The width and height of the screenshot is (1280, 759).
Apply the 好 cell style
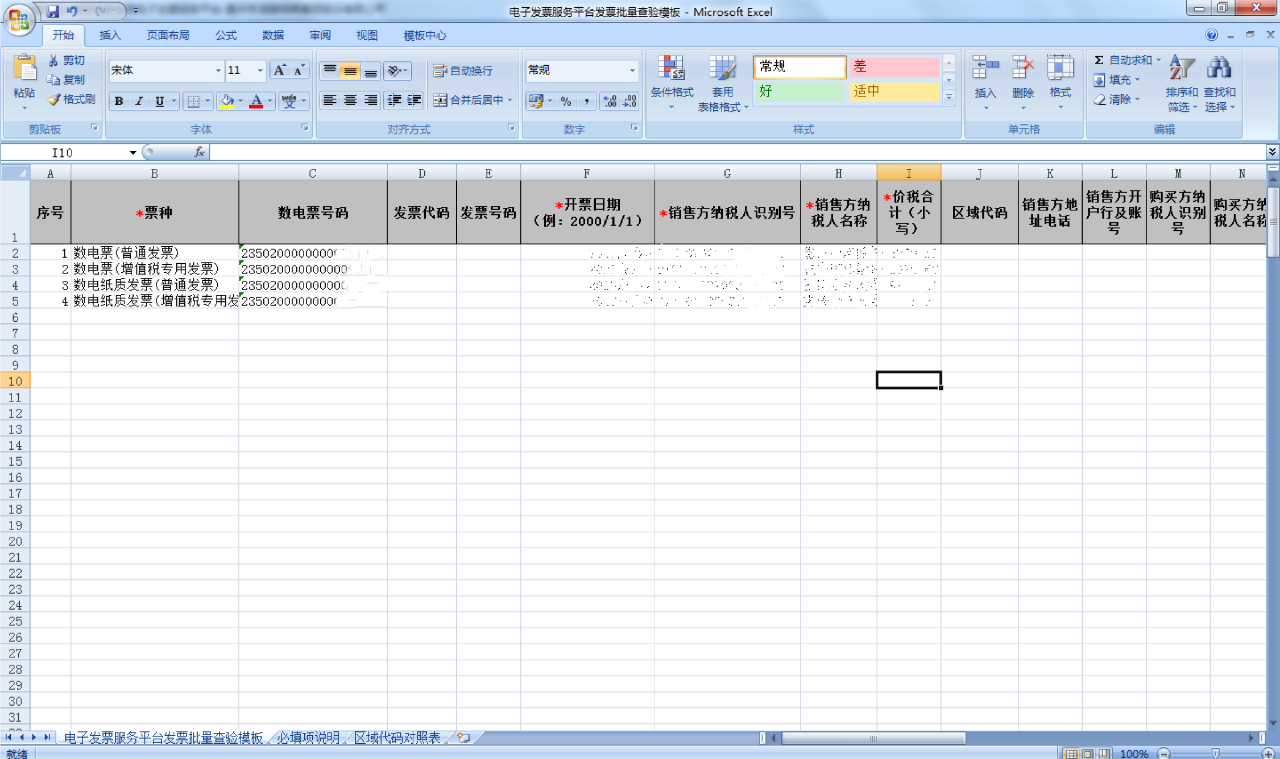click(799, 92)
